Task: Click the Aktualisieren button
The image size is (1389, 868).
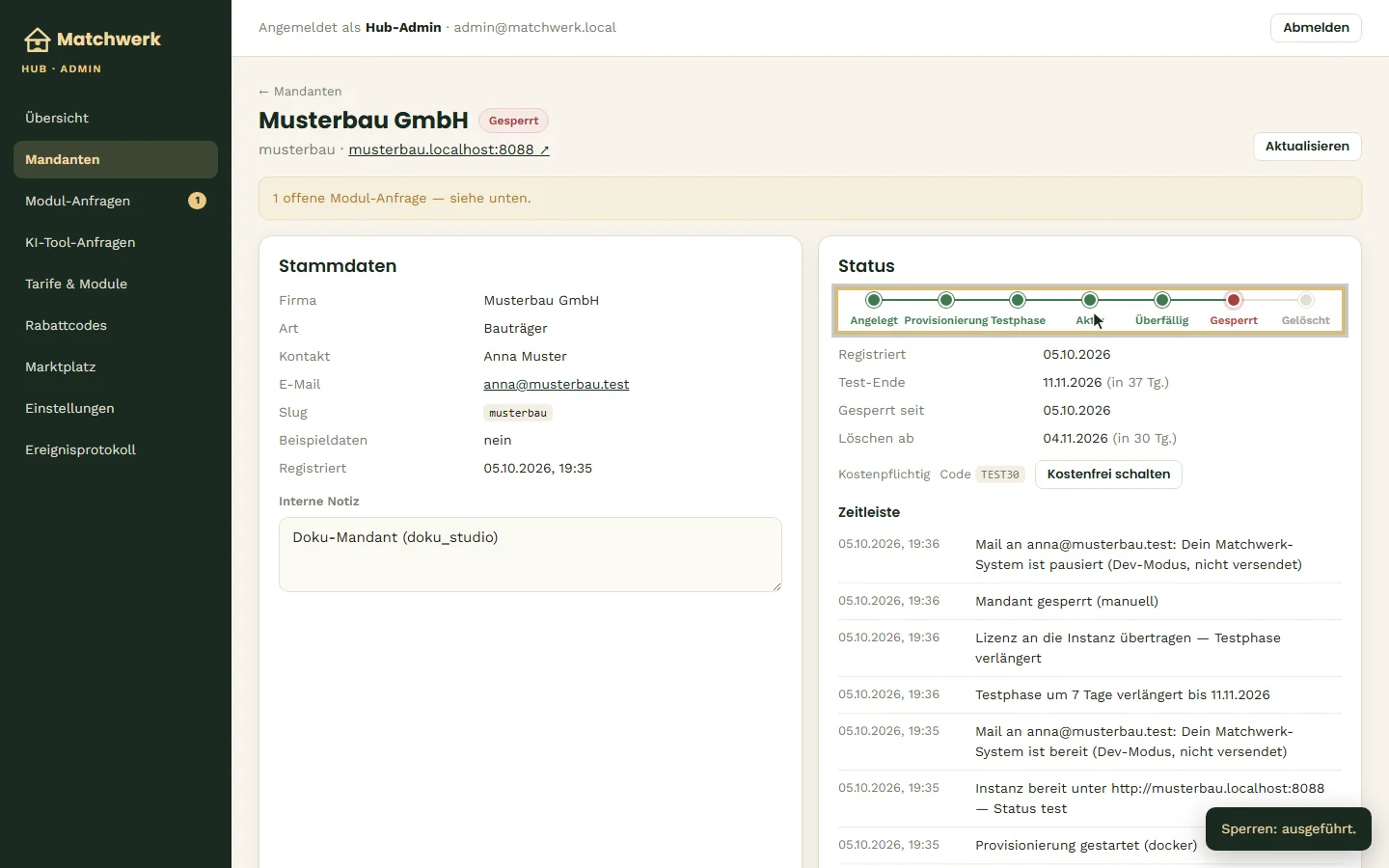Action: click(x=1307, y=147)
